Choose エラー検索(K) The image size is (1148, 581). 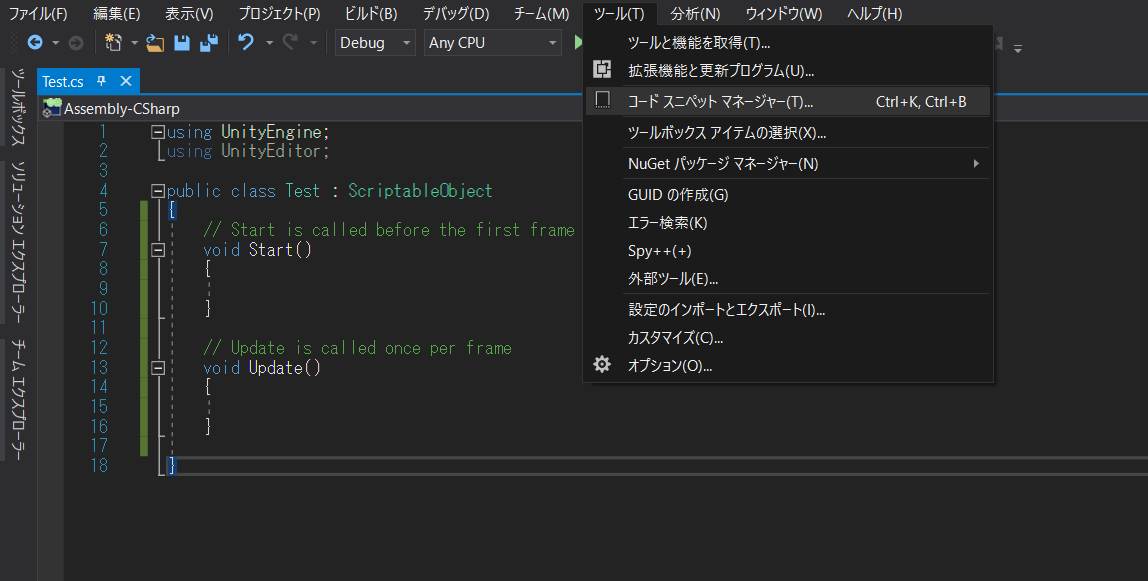point(788,222)
